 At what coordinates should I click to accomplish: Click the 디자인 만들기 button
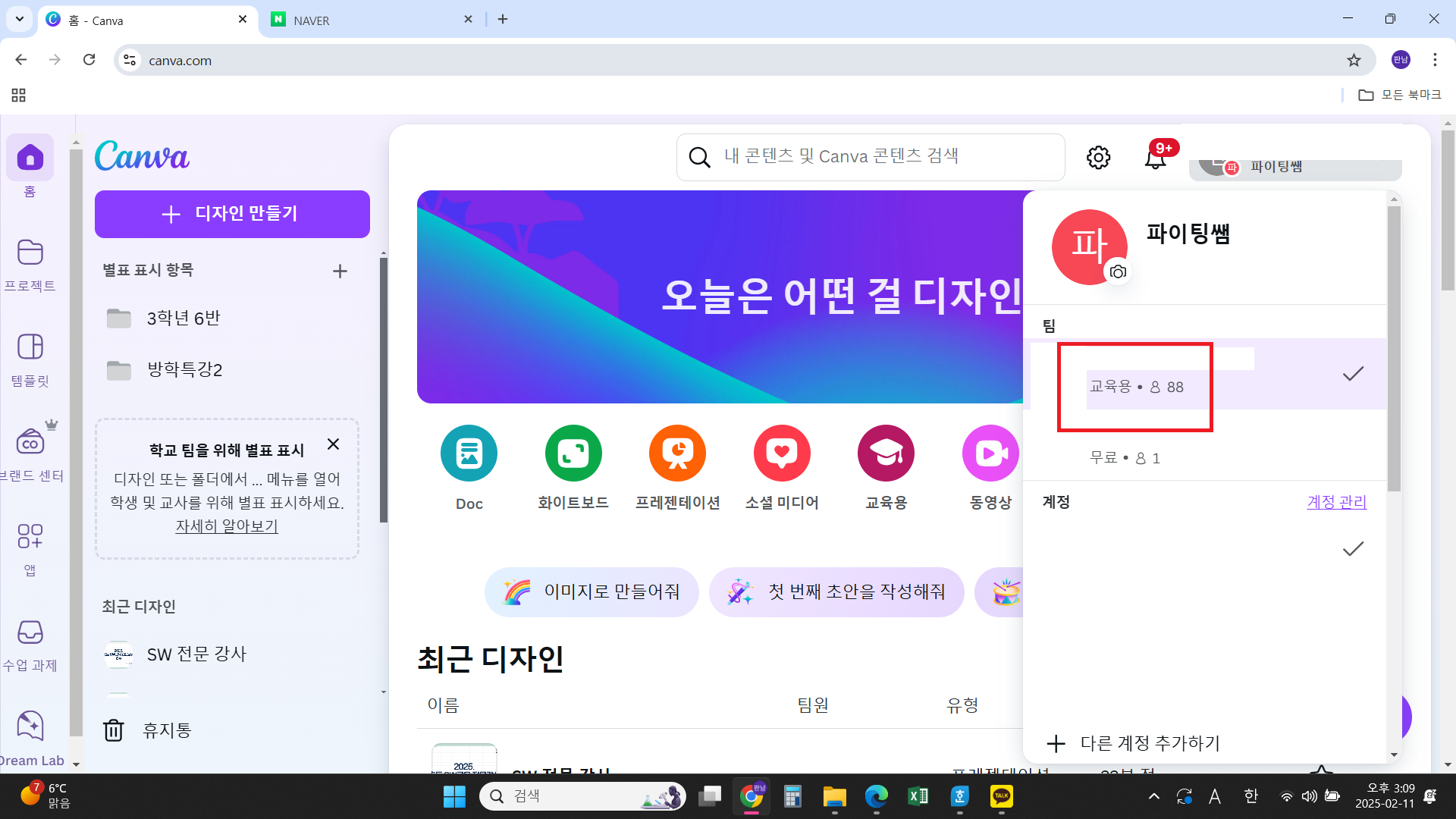232,214
